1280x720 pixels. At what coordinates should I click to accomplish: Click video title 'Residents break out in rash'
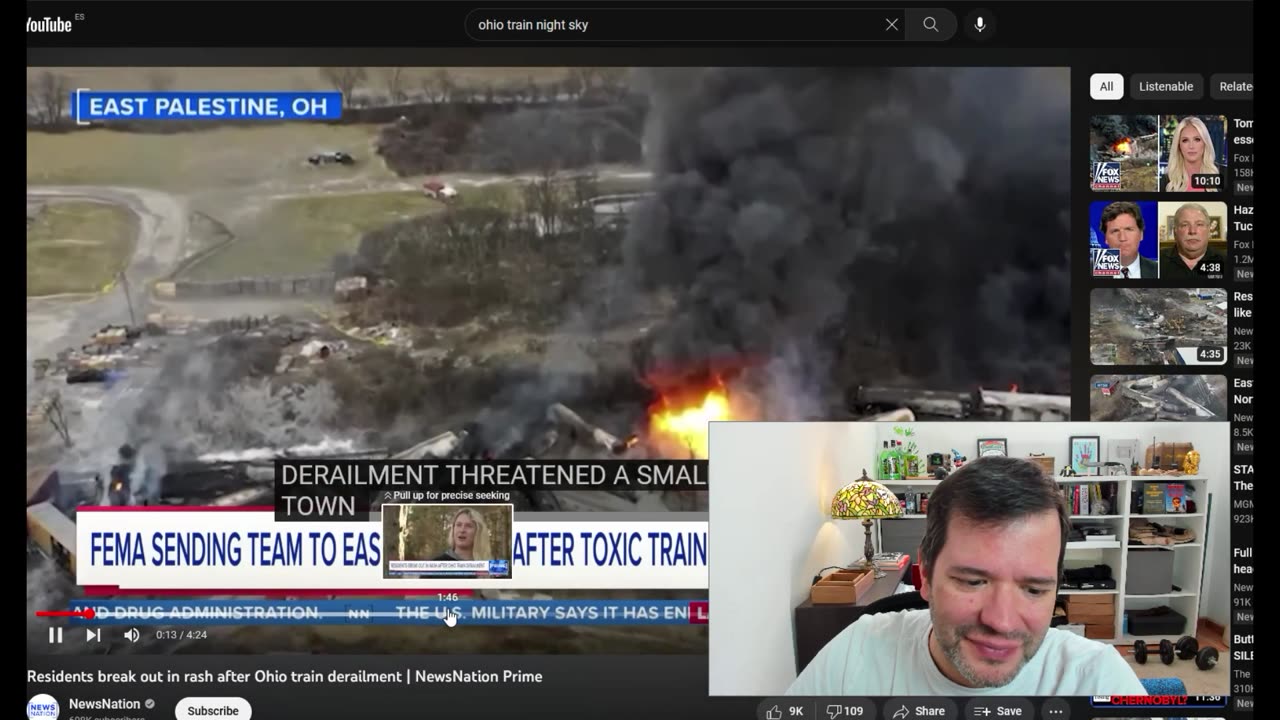[x=285, y=677]
